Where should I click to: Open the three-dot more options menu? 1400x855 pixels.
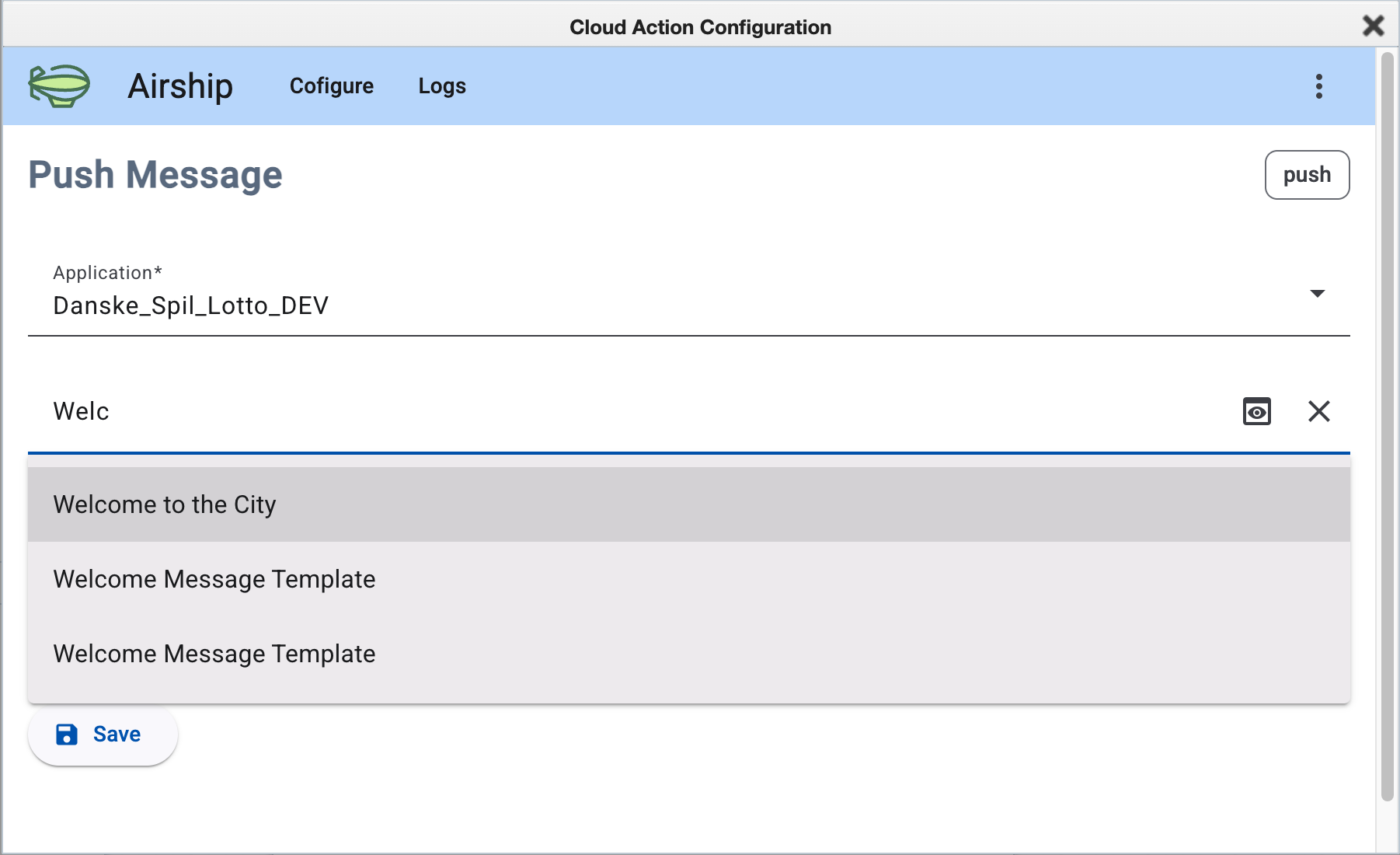pyautogui.click(x=1318, y=86)
